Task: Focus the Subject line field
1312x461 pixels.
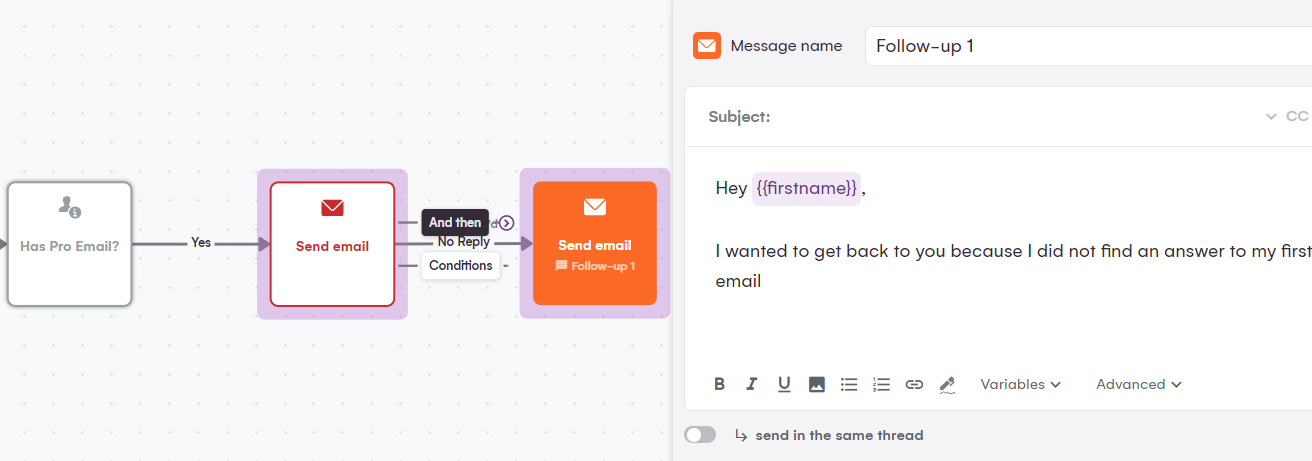Action: coord(1010,117)
